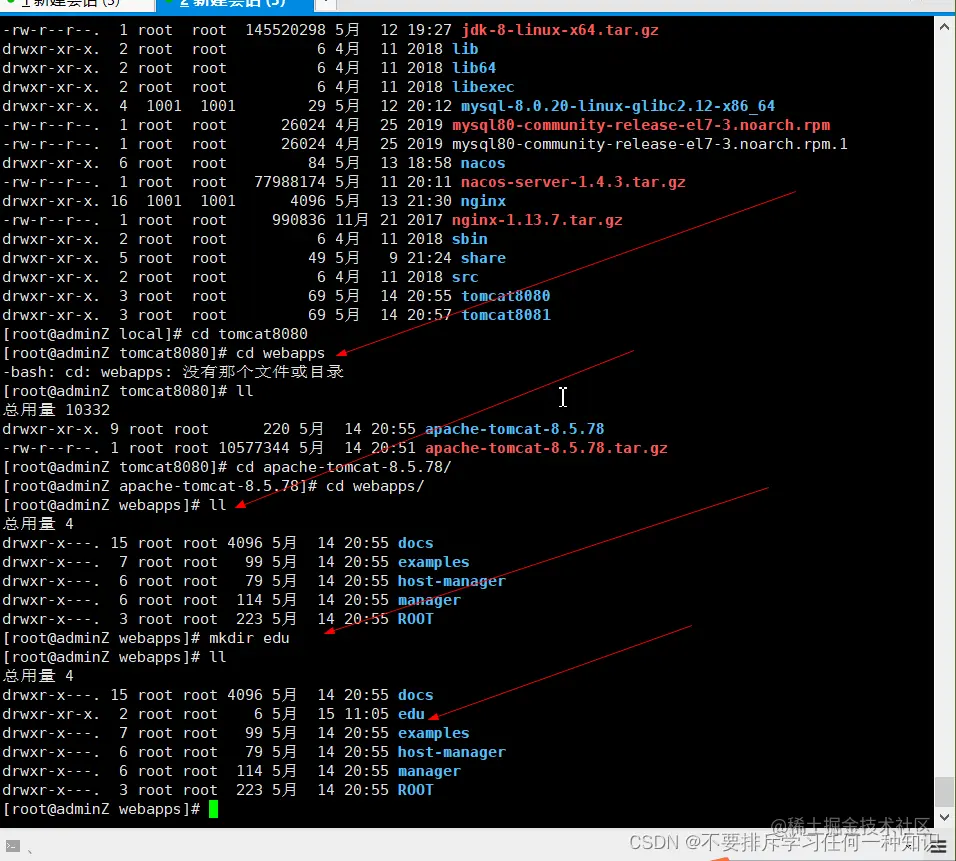Screen dimensions: 956x861
Task: Click the nacos-server-1.4.3.tar.gz file name
Action: click(x=573, y=182)
